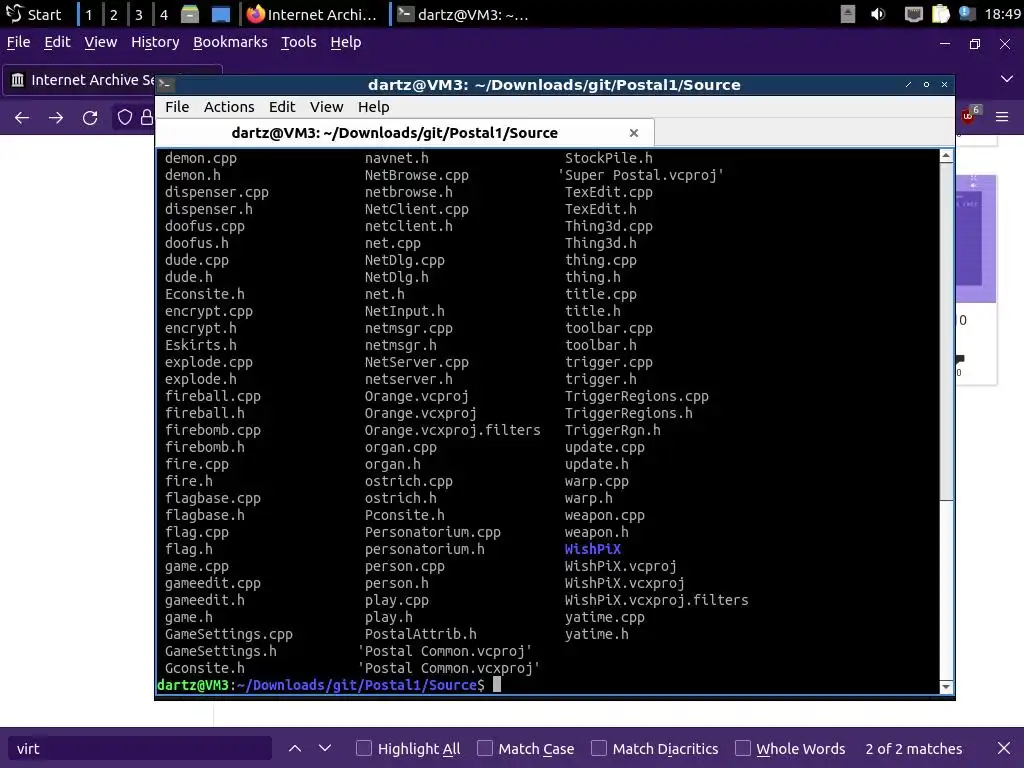Open Firefox History menu
Screen dimensions: 1024x768
155,42
